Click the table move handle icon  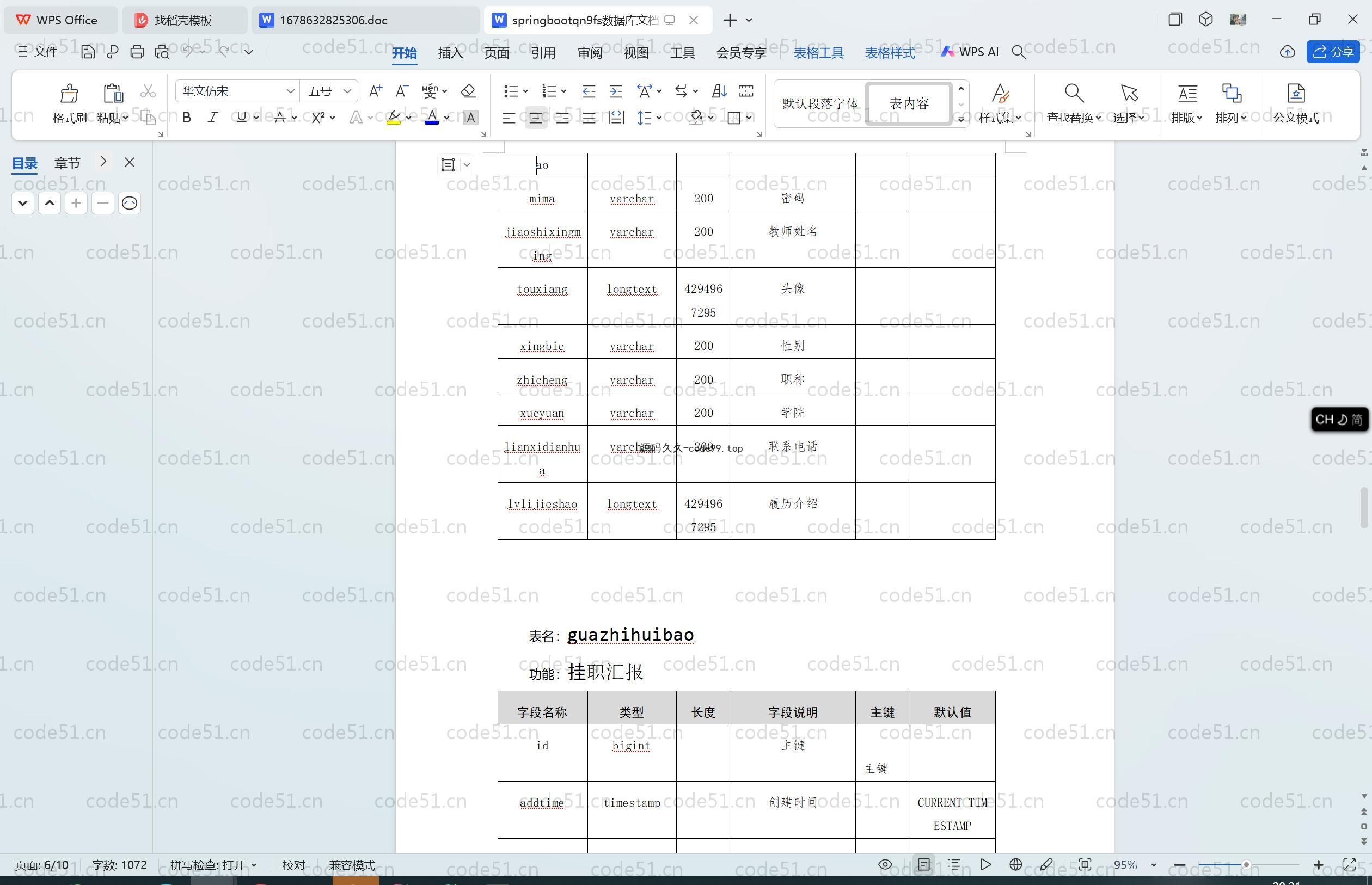coord(448,165)
